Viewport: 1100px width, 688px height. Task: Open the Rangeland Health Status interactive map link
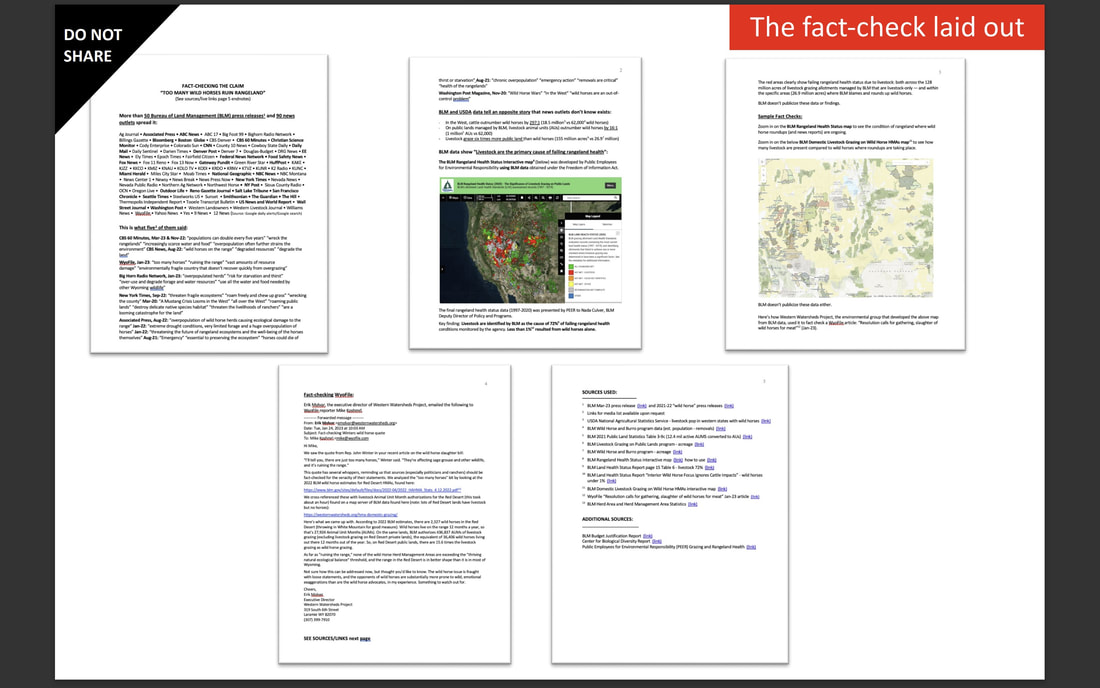(678, 460)
